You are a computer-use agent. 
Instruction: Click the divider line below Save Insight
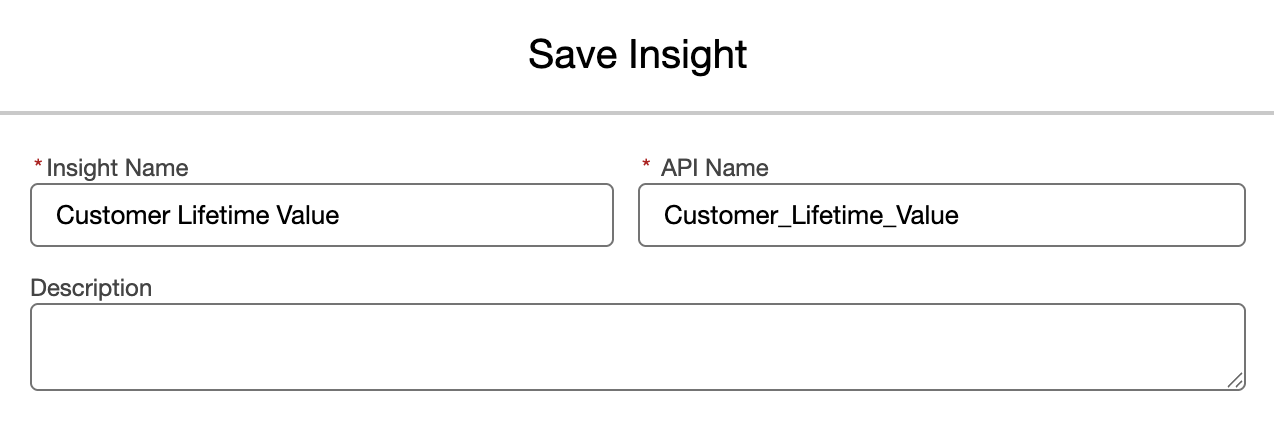pyautogui.click(x=637, y=113)
